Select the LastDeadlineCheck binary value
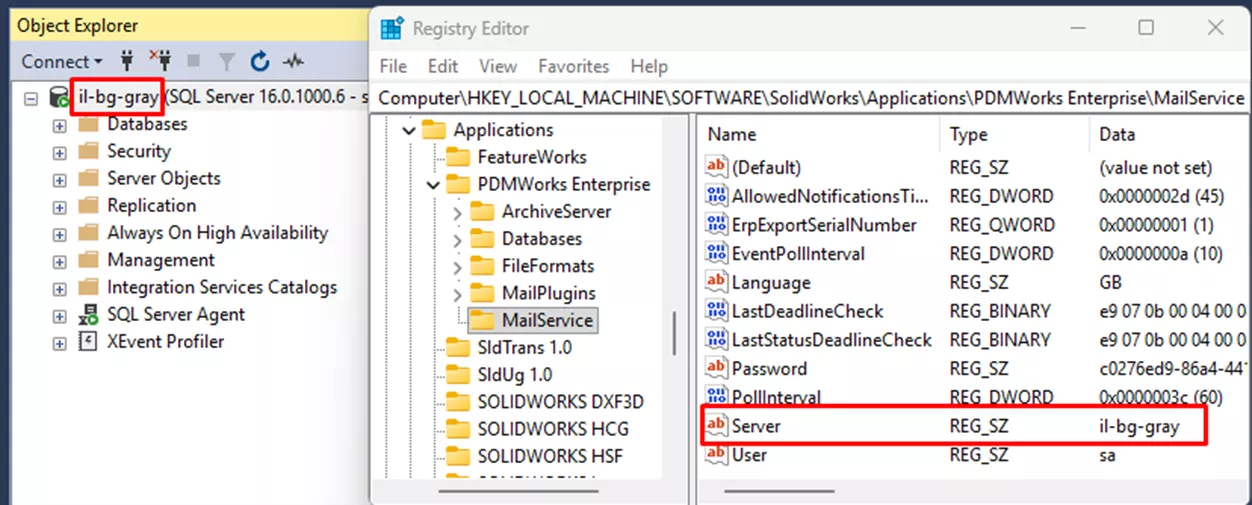 tap(808, 311)
